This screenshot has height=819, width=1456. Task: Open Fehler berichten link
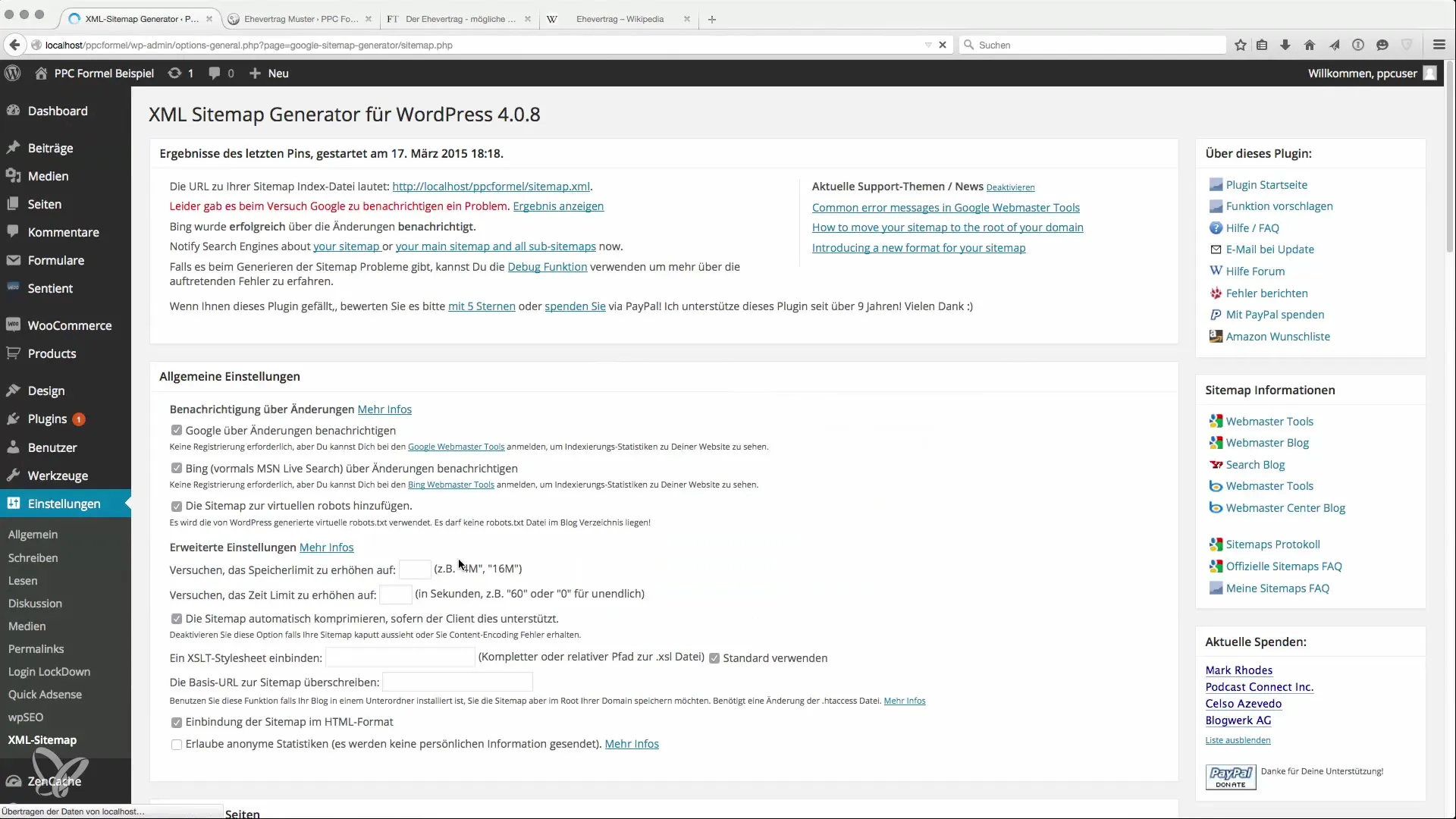point(1266,293)
